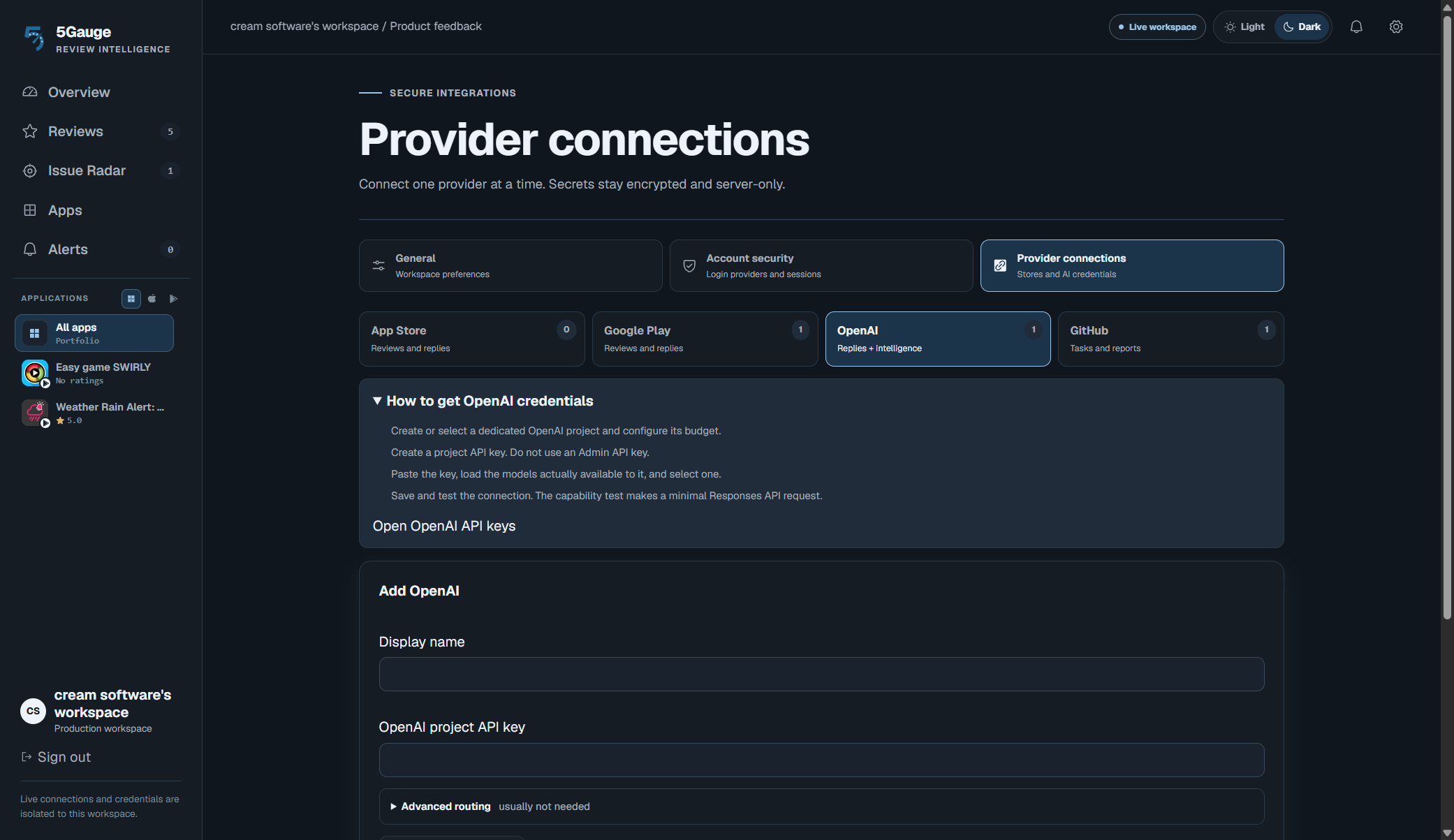Click the Product feedback breadcrumb

tap(436, 26)
